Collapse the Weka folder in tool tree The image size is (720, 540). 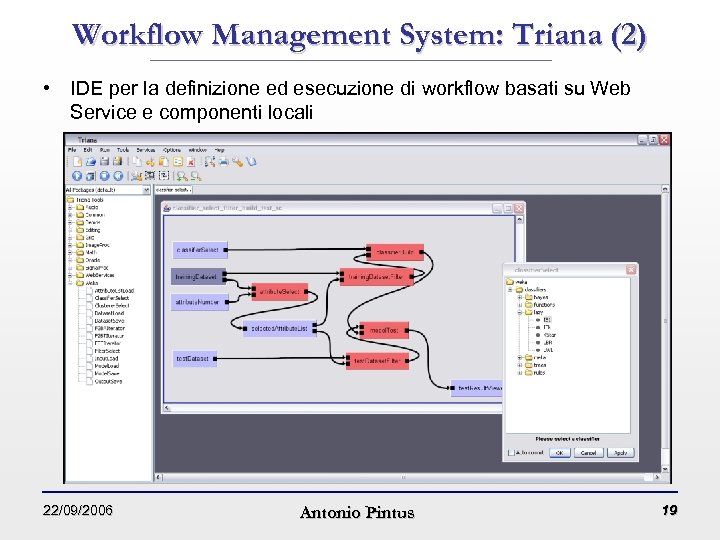tap(70, 283)
